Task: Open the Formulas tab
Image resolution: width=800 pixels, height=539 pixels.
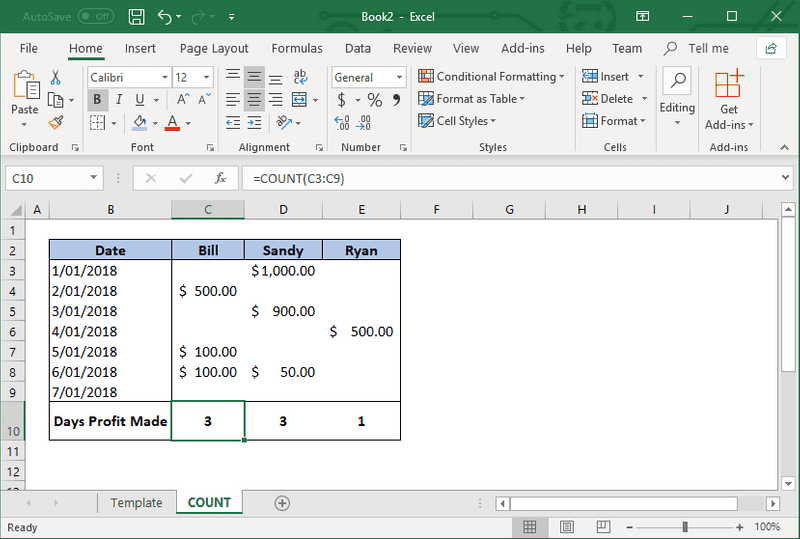Action: pyautogui.click(x=297, y=48)
